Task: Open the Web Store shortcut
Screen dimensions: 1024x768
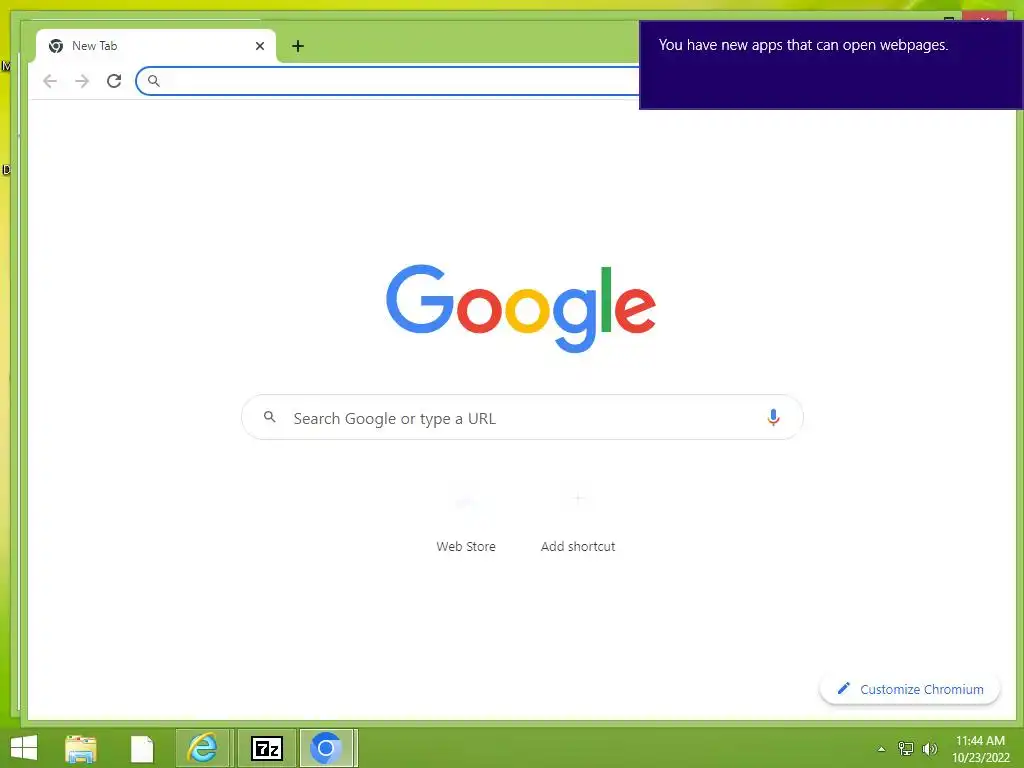Action: pos(466,521)
